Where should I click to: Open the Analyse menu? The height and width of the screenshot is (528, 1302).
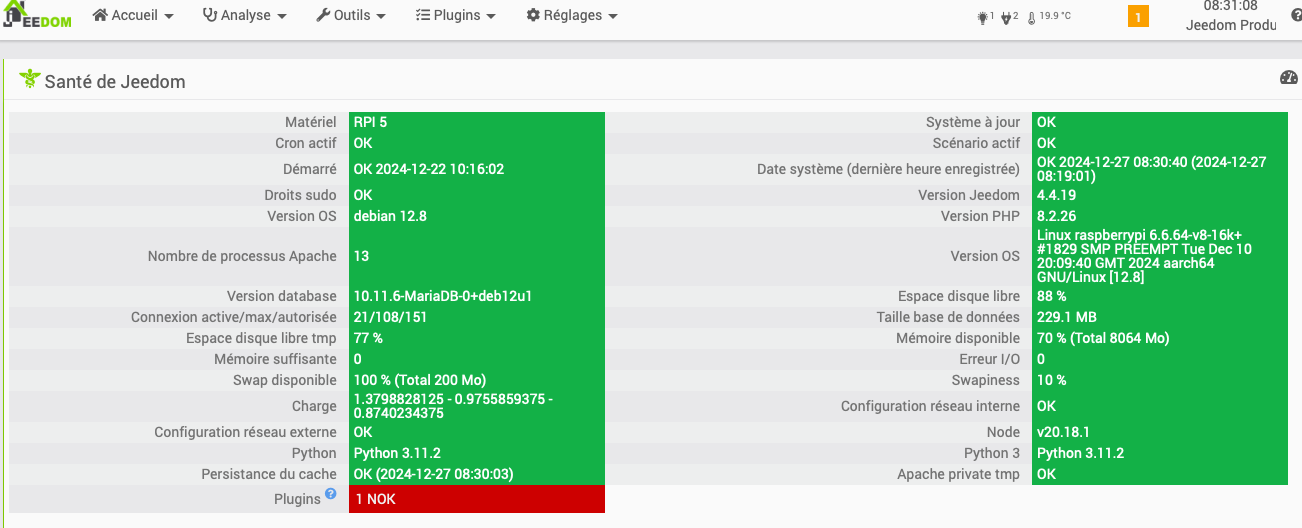(245, 16)
